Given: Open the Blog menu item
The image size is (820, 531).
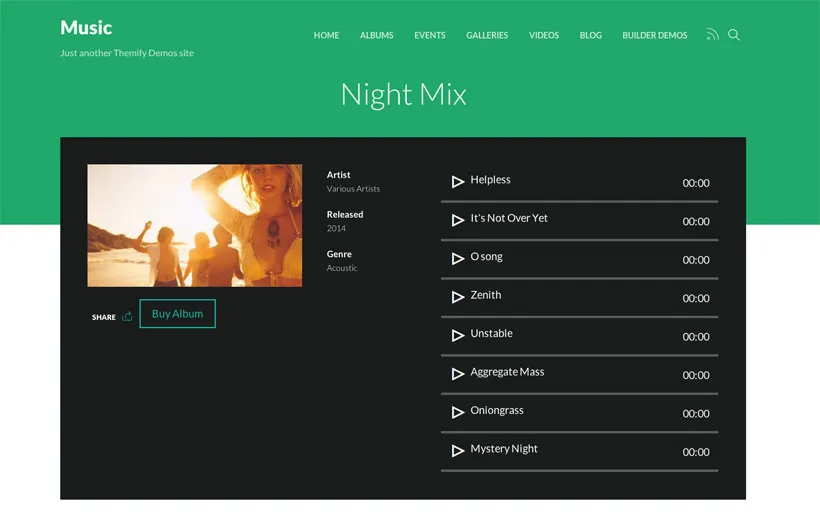Looking at the screenshot, I should click(x=591, y=36).
